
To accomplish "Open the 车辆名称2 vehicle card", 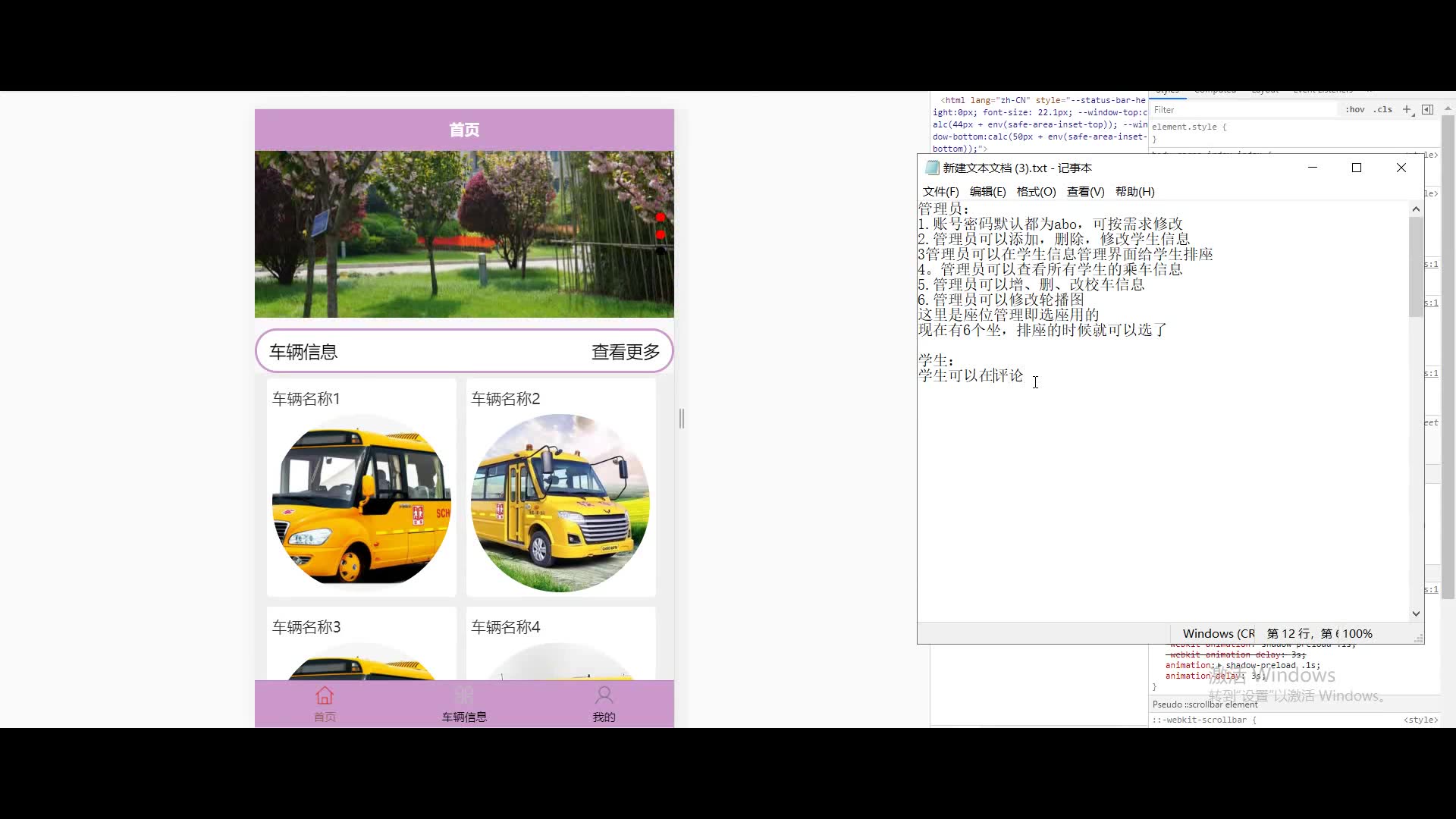I will click(560, 488).
